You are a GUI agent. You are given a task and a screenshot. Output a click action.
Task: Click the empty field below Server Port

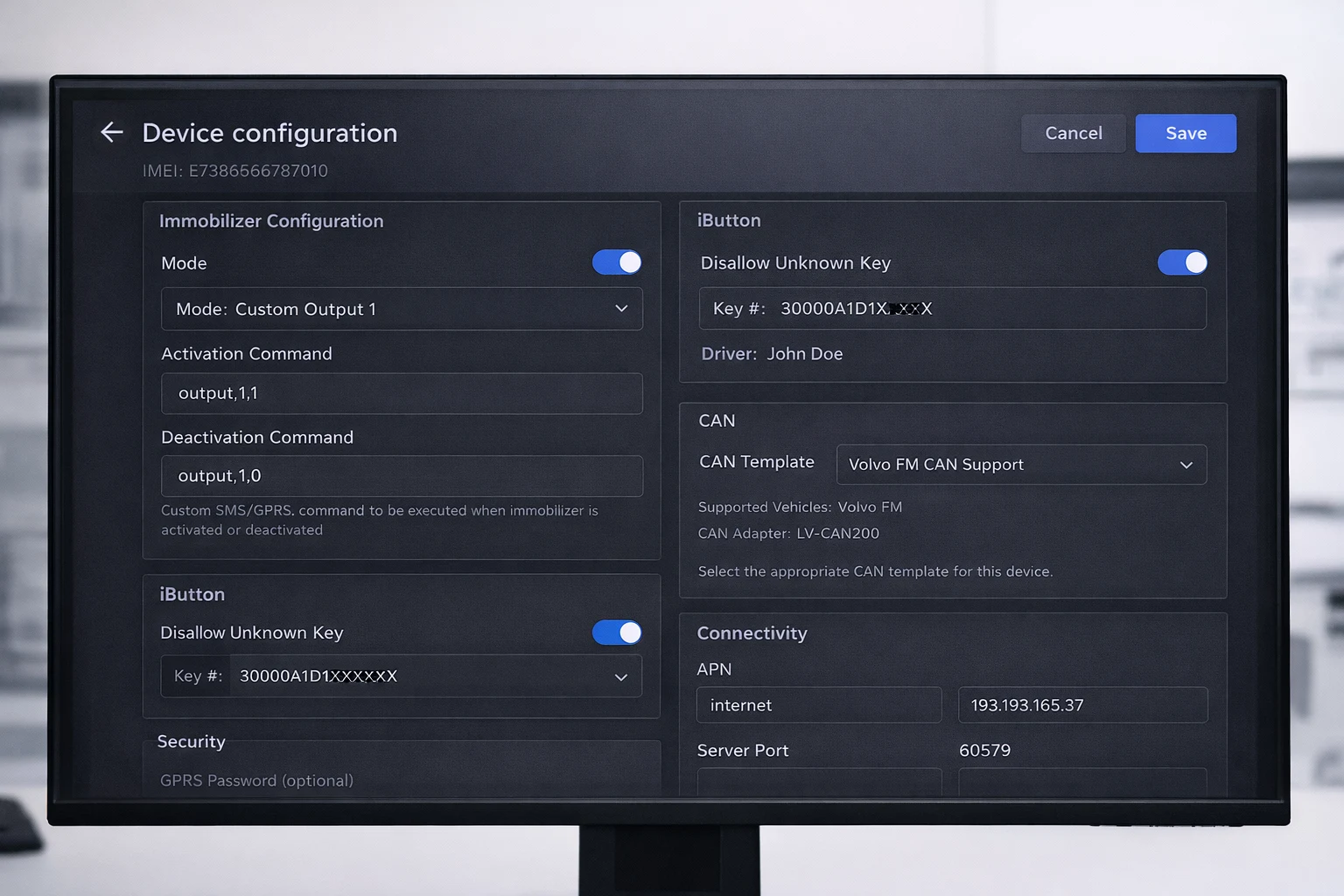(x=818, y=782)
